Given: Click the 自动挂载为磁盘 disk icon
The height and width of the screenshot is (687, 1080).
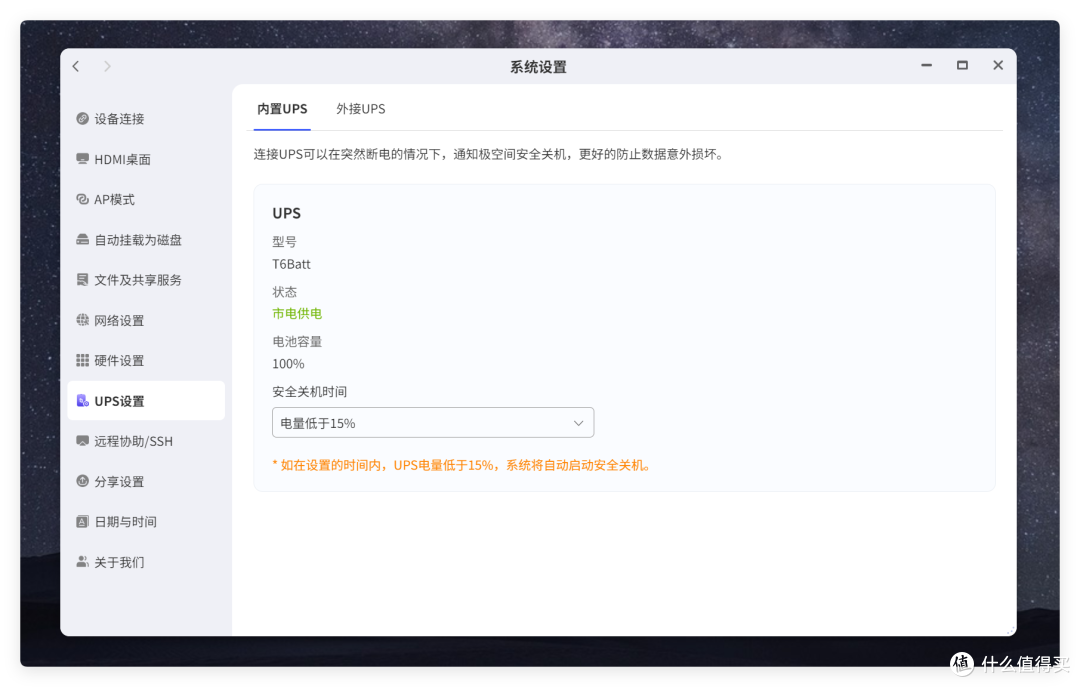Looking at the screenshot, I should [x=83, y=240].
